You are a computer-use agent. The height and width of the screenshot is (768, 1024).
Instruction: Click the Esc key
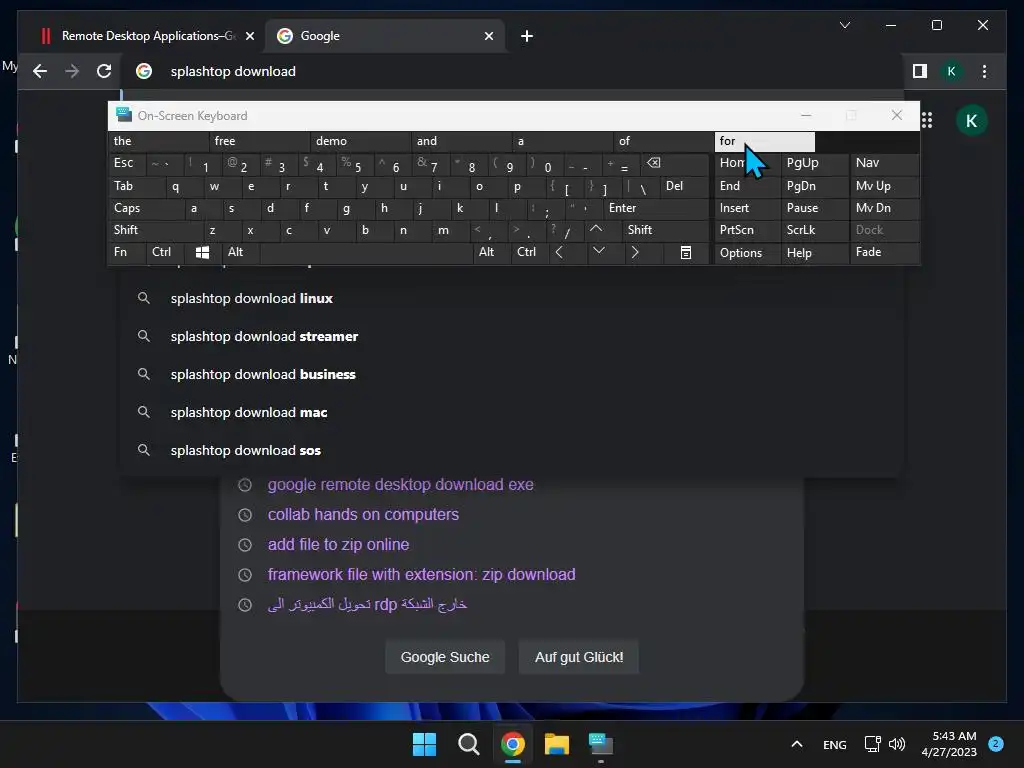coord(126,163)
